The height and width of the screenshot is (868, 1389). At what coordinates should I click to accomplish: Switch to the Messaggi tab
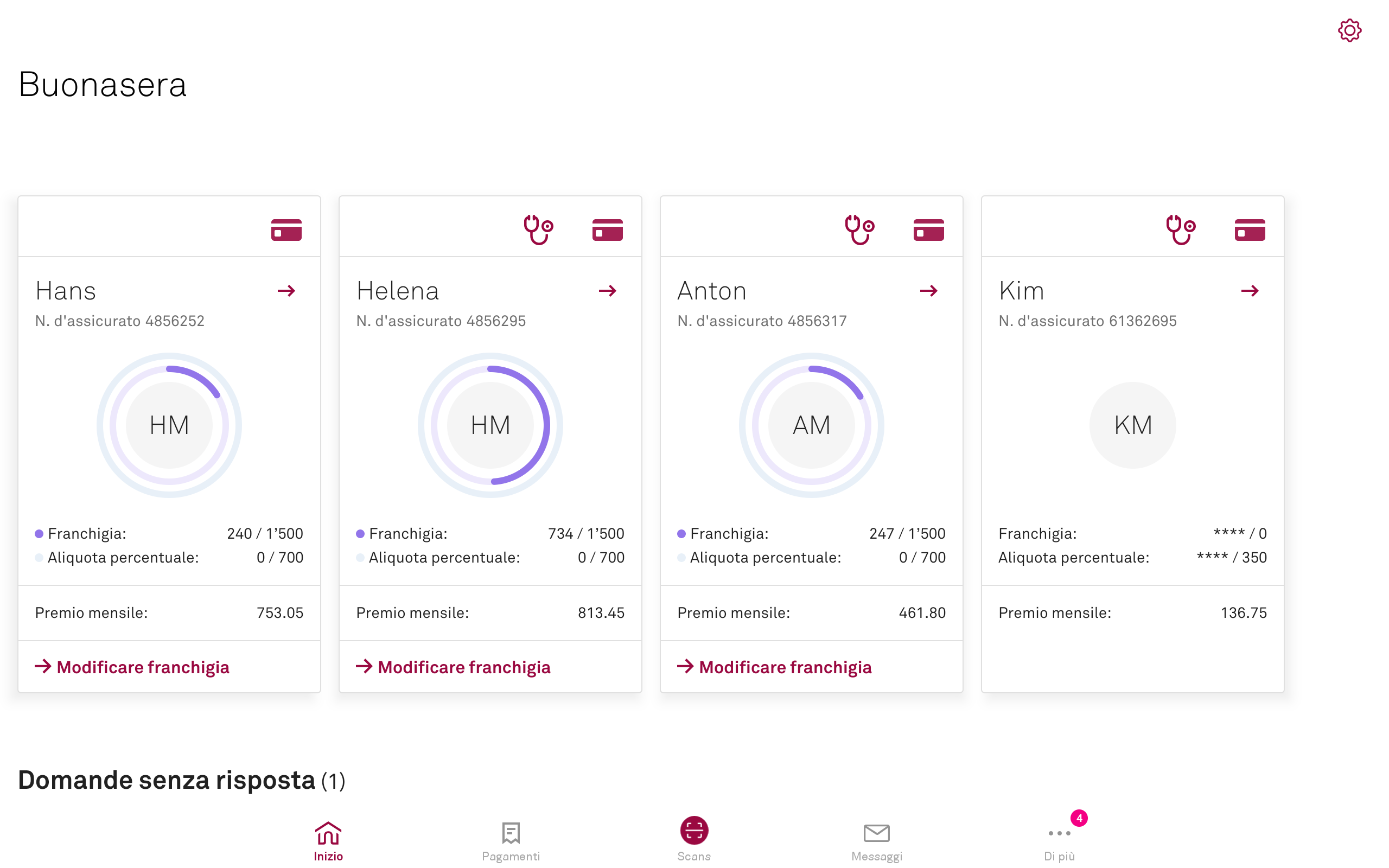pyautogui.click(x=876, y=841)
